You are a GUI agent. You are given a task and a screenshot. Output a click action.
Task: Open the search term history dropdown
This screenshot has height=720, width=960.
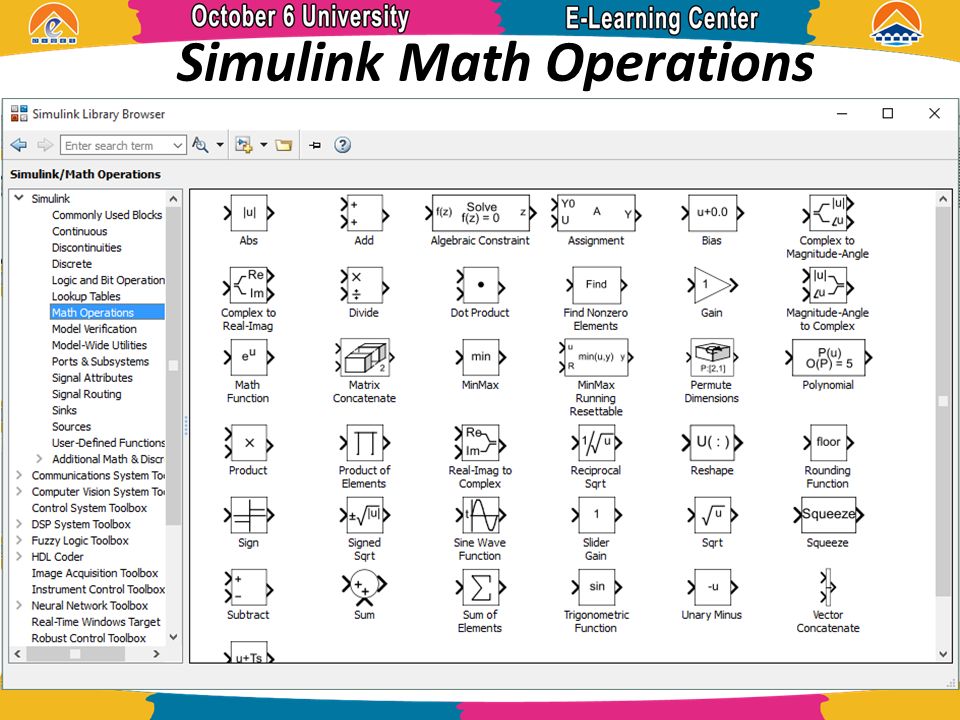(x=178, y=145)
